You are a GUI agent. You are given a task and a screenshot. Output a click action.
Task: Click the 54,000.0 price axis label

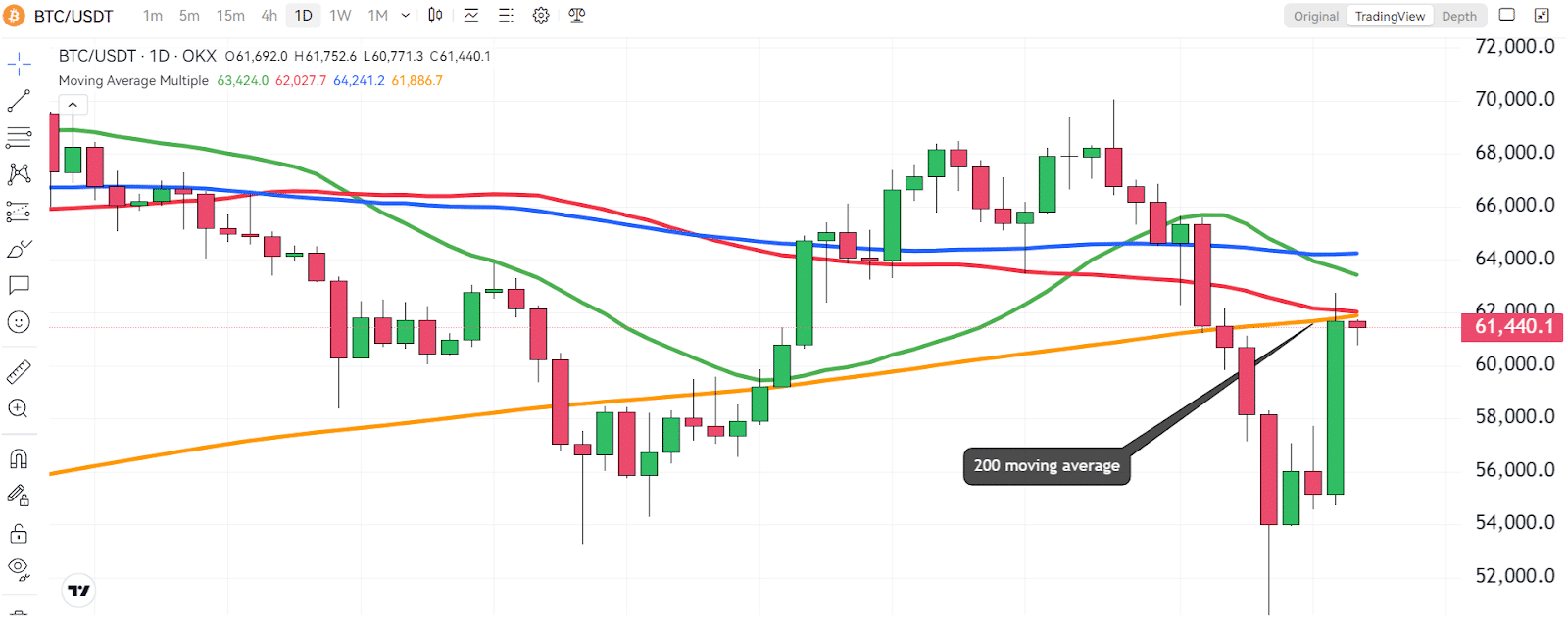point(1514,523)
